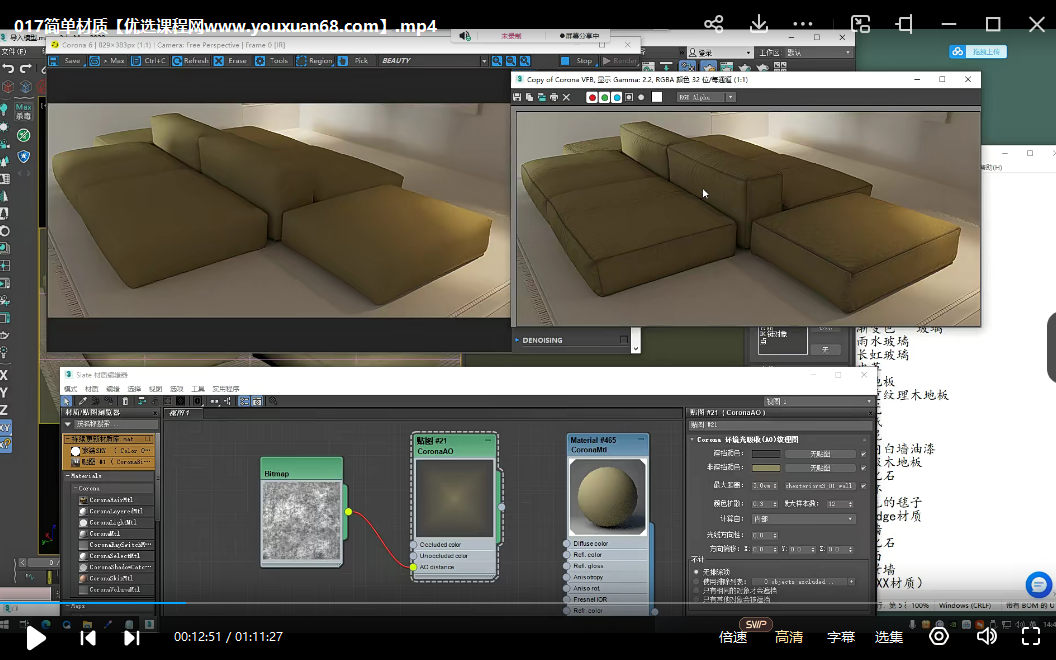Viewport: 1056px width, 660px height.
Task: Toggle fullscreen in the video player
Action: pyautogui.click(x=1031, y=636)
